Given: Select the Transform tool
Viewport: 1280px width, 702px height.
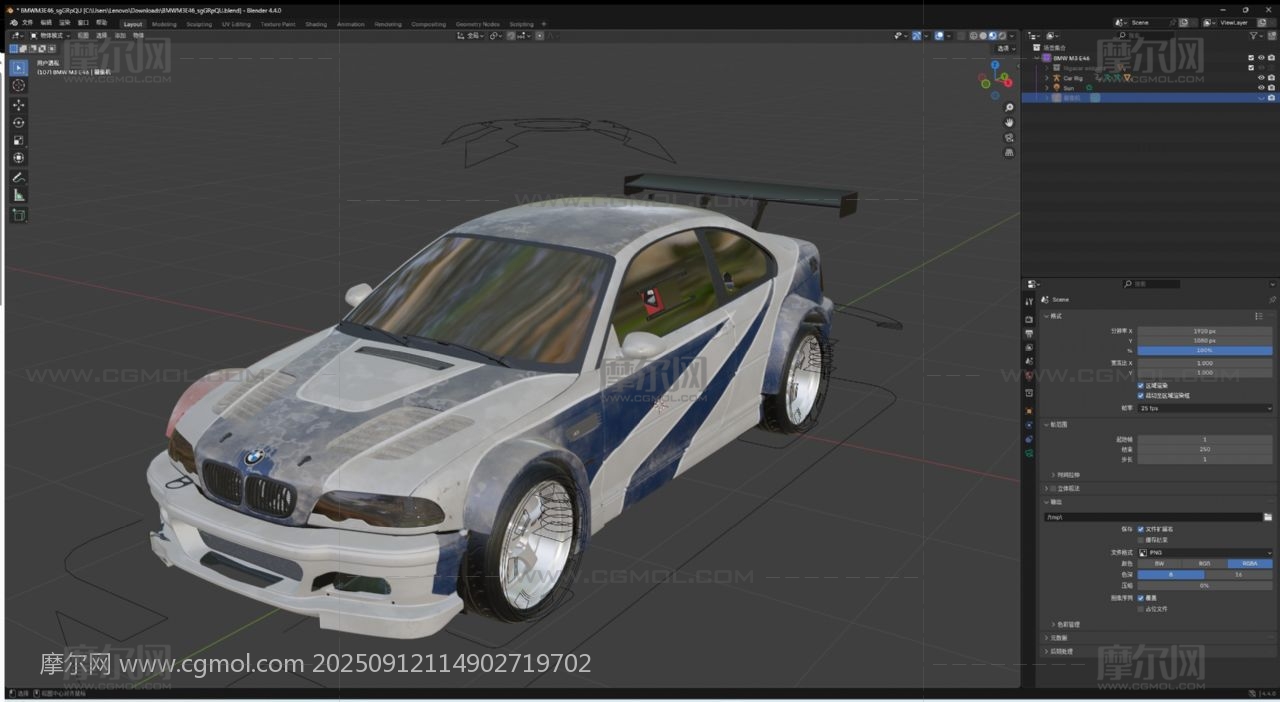Looking at the screenshot, I should 18,157.
